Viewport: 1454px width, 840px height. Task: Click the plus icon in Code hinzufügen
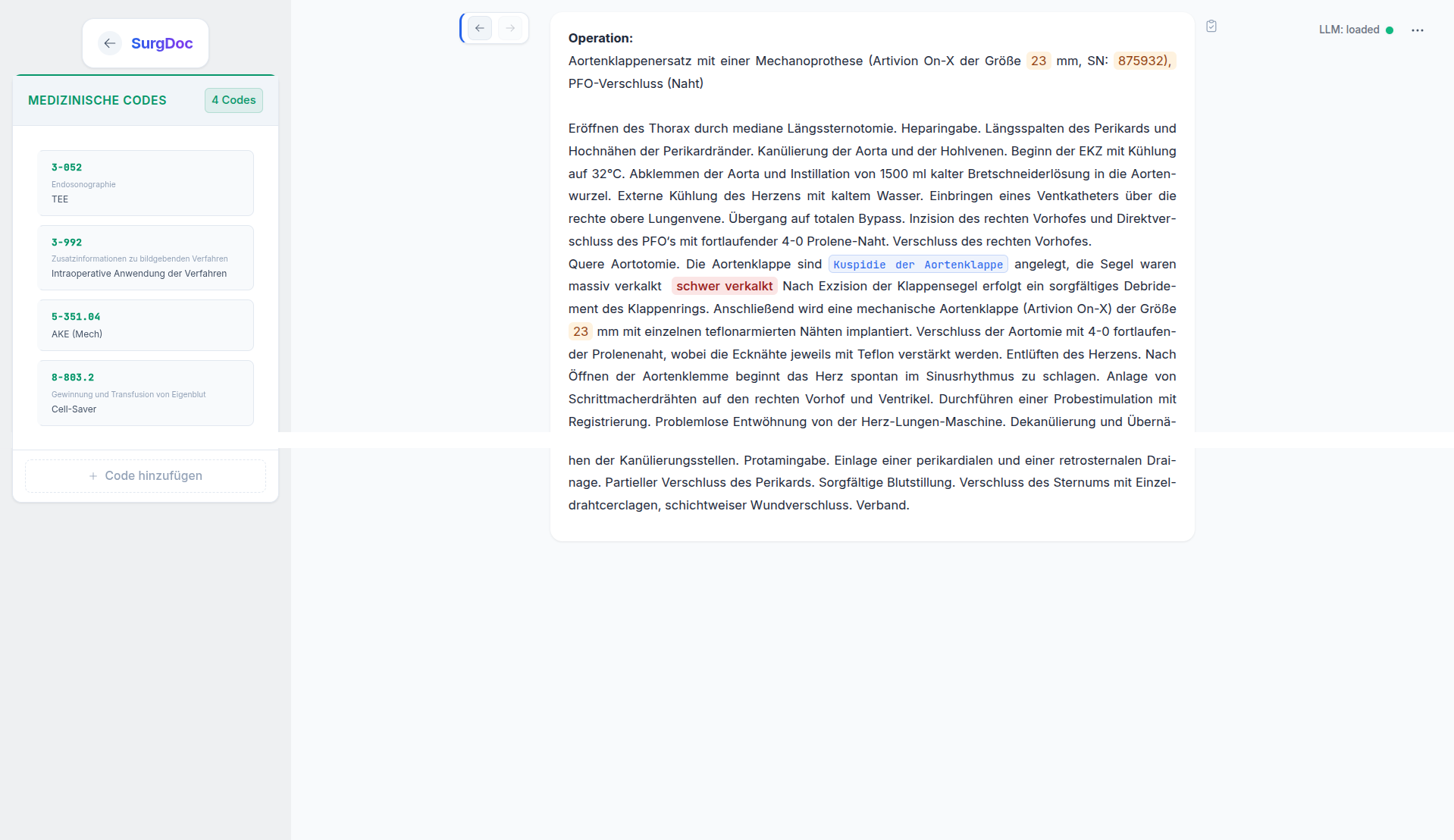click(93, 476)
